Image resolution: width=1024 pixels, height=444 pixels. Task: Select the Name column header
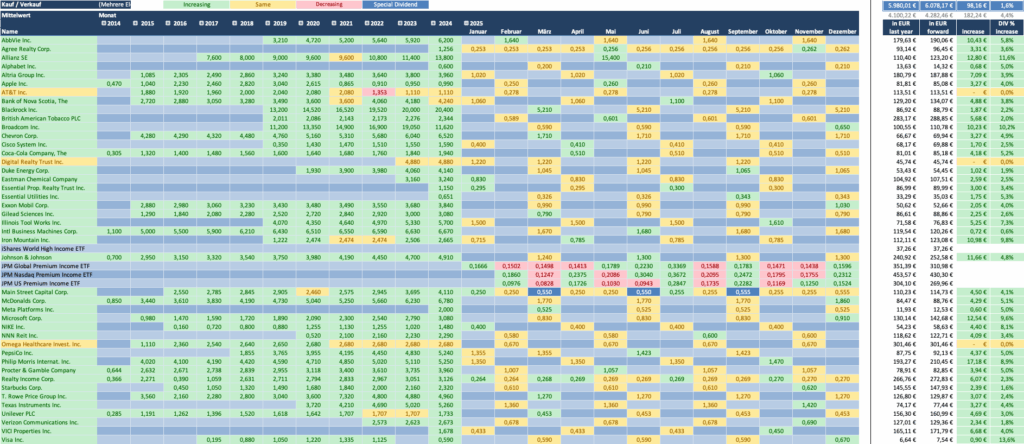10,31
